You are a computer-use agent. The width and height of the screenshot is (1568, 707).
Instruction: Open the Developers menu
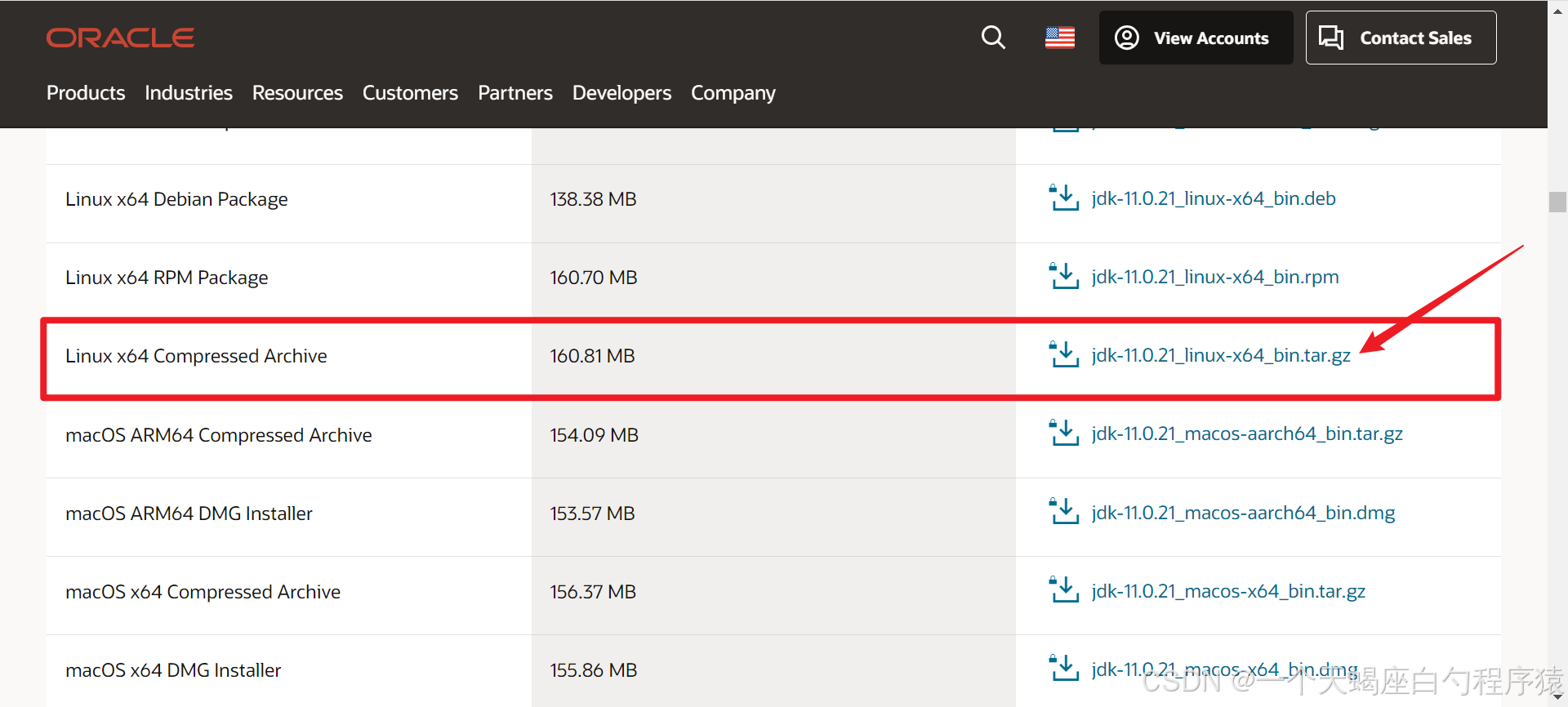pyautogui.click(x=621, y=93)
